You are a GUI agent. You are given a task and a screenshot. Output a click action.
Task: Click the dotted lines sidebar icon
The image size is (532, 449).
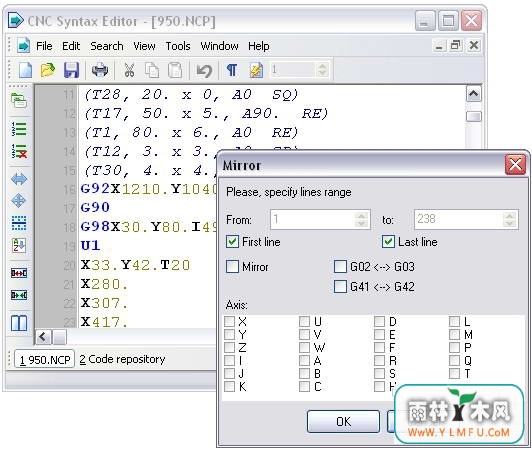point(19,223)
